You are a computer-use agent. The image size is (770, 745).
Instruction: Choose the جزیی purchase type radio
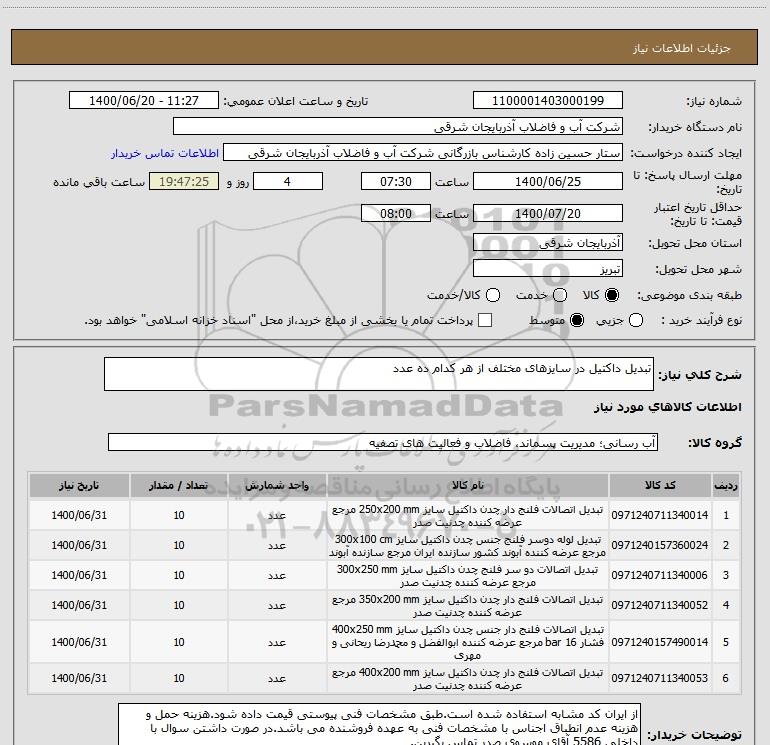point(636,320)
